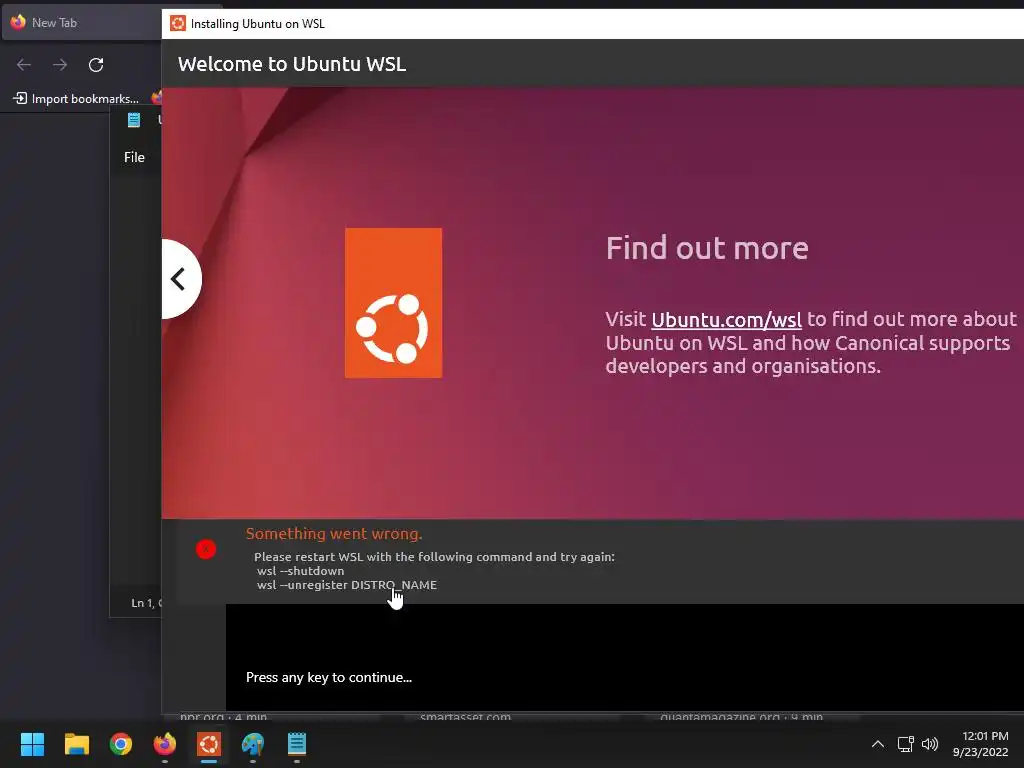Click the Something went wrong heading
This screenshot has width=1024, height=768.
pyautogui.click(x=334, y=534)
